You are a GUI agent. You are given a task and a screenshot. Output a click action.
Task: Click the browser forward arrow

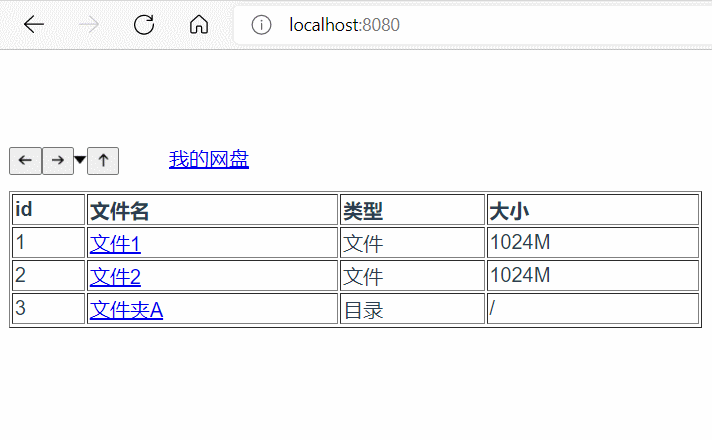coord(89,25)
